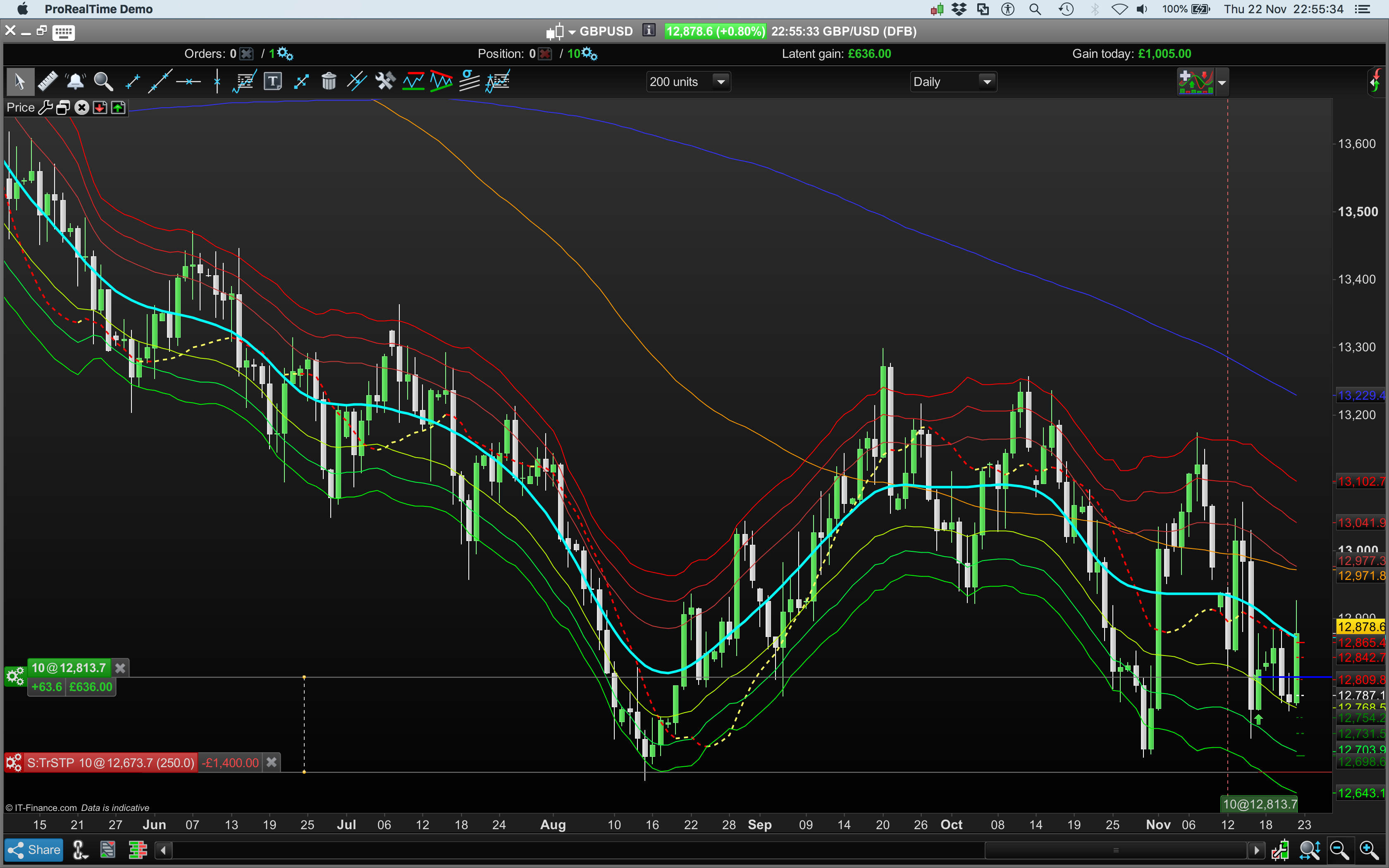Select the ruler measurement tool
Image resolution: width=1389 pixels, height=868 pixels.
(48, 81)
